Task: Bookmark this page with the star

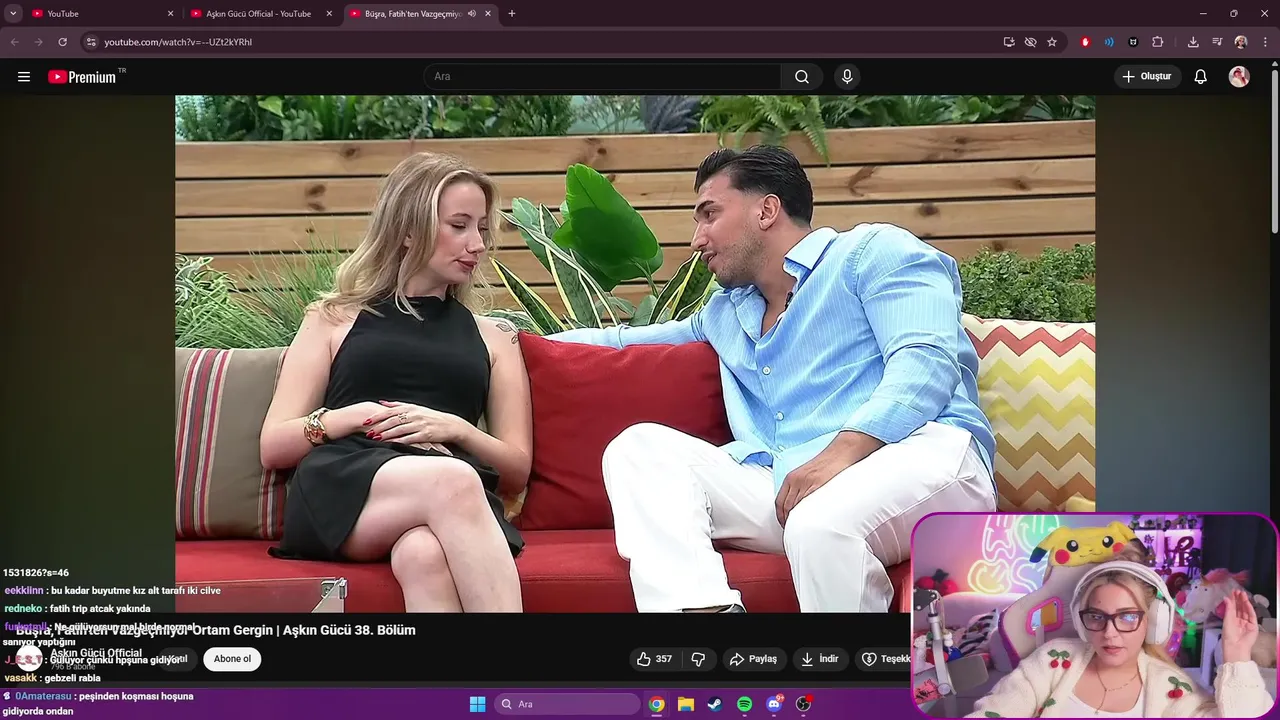Action: click(x=1052, y=42)
